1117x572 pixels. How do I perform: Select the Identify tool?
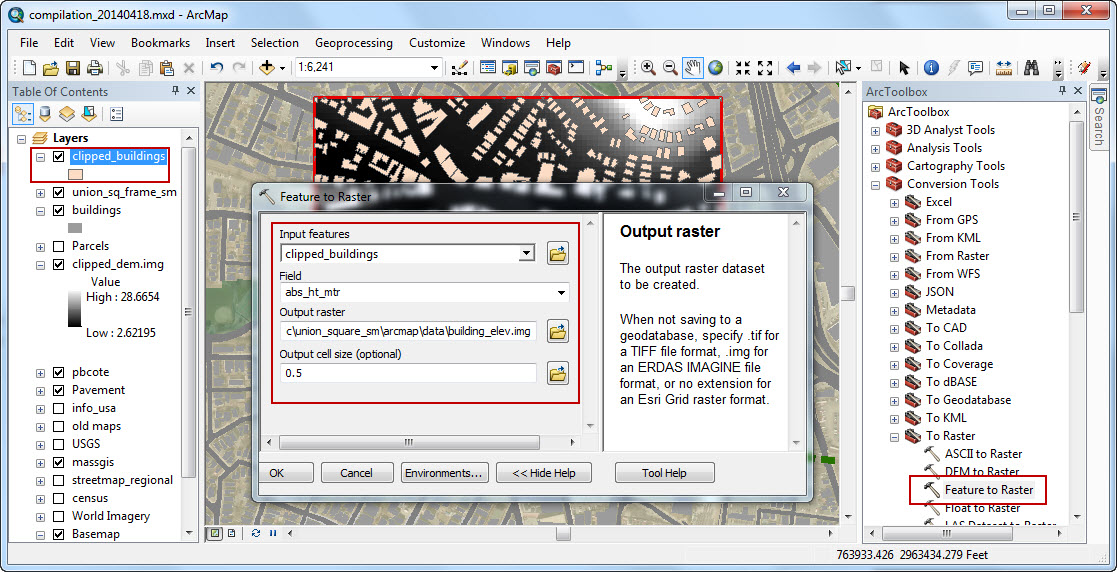[x=931, y=68]
